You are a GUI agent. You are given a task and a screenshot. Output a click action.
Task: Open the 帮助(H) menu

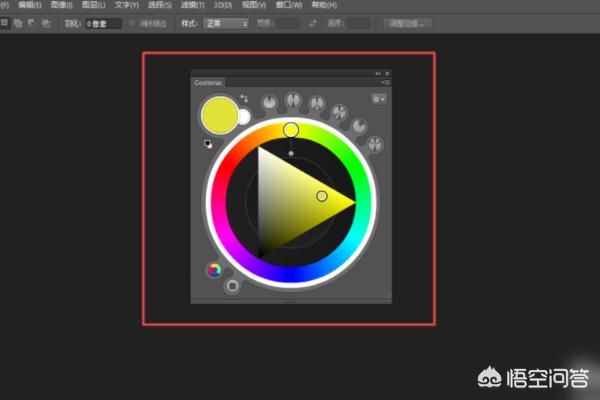[x=324, y=5]
